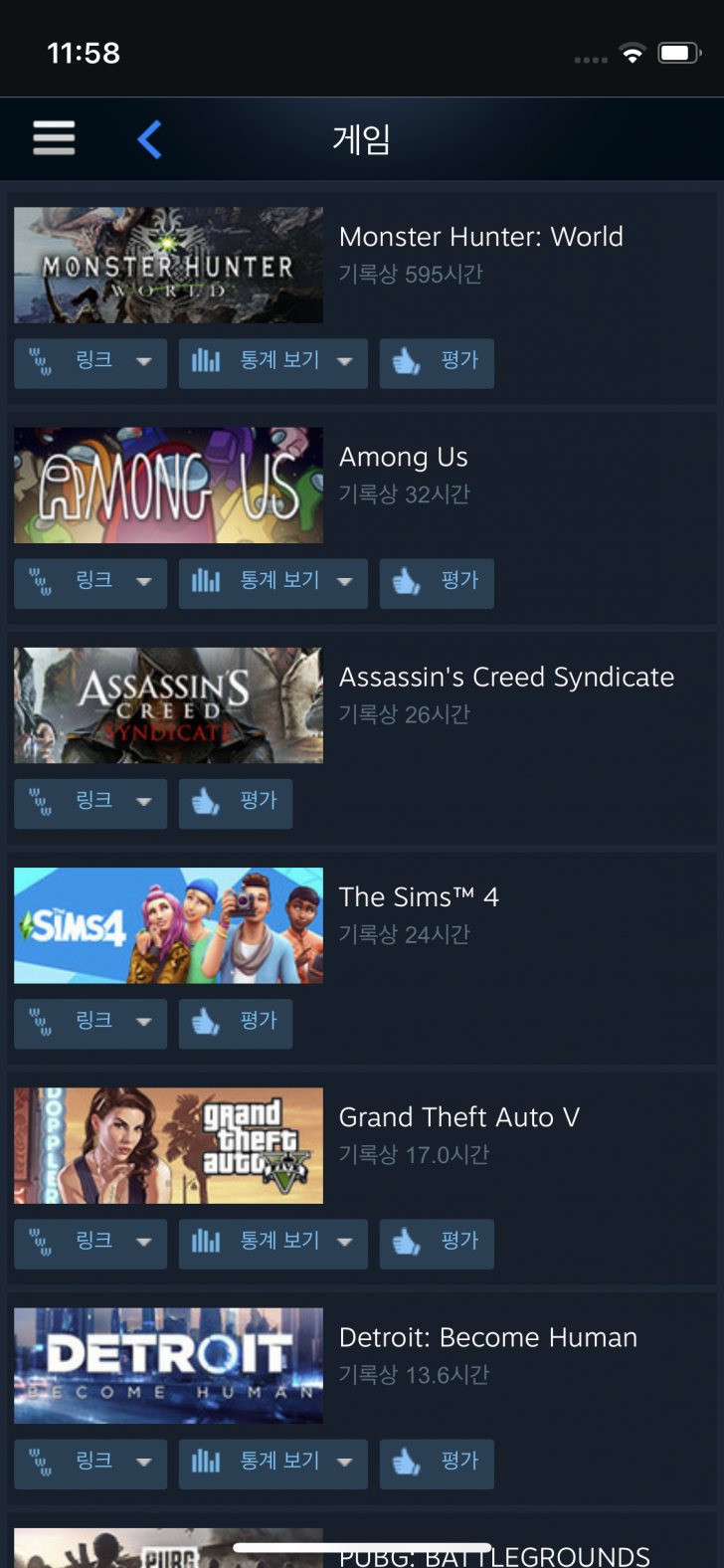Image resolution: width=724 pixels, height=1568 pixels.
Task: Expand 통계 보기 dropdown arrow for Among Us
Action: pos(345,581)
